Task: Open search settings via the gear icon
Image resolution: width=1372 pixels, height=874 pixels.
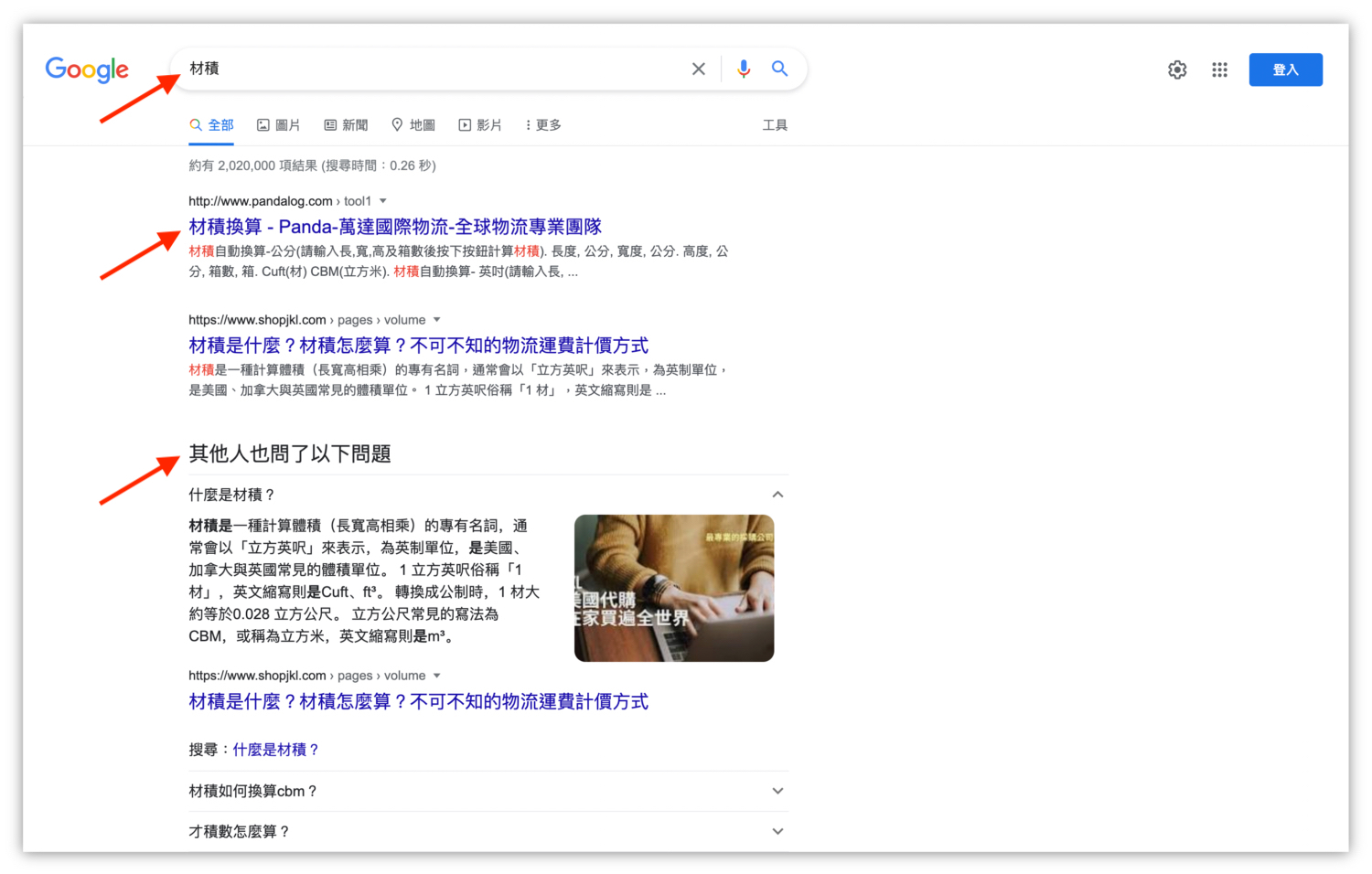Action: (x=1177, y=69)
